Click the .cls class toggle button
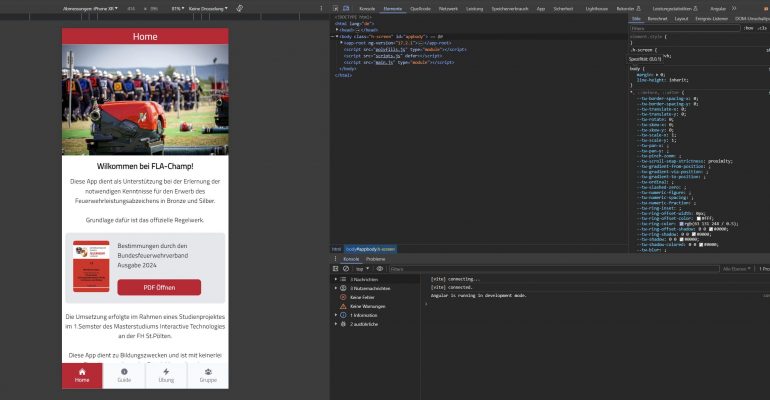Screen dimensions: 770x400 coord(762,28)
